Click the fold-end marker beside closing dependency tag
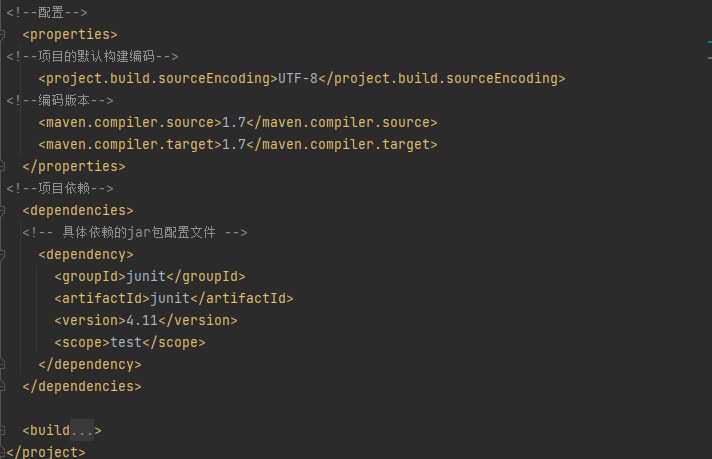This screenshot has height=459, width=712. [x=3, y=365]
